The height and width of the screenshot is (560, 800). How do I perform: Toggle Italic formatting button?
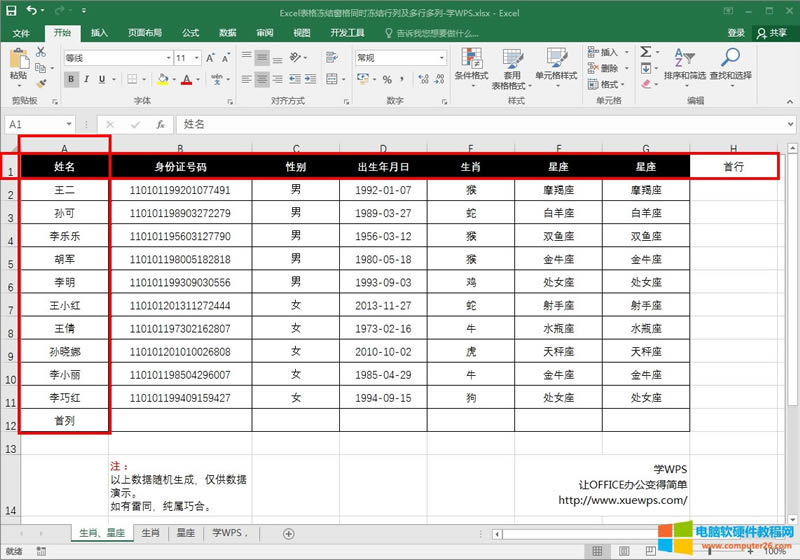tap(86, 79)
